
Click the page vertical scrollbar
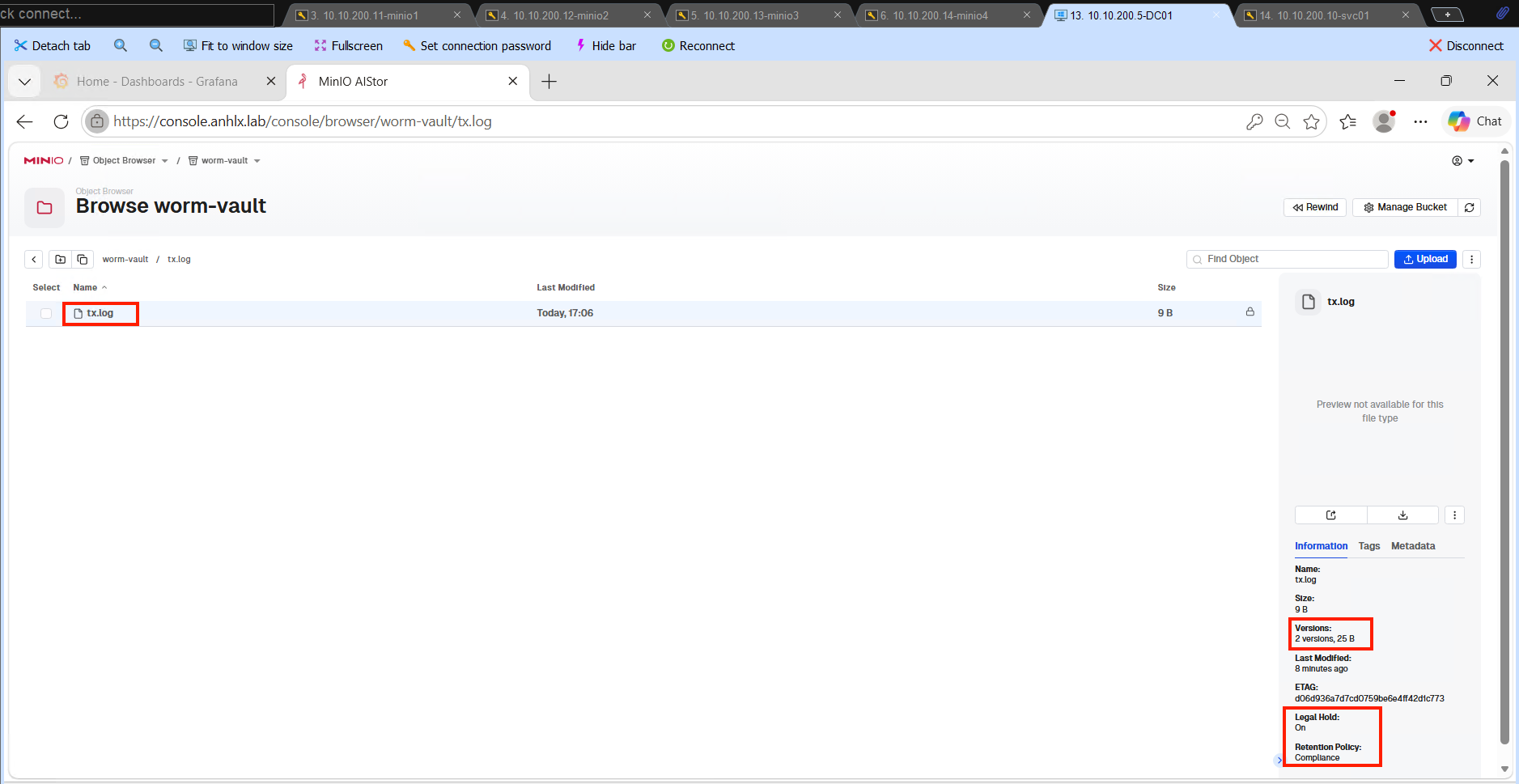pyautogui.click(x=1504, y=451)
